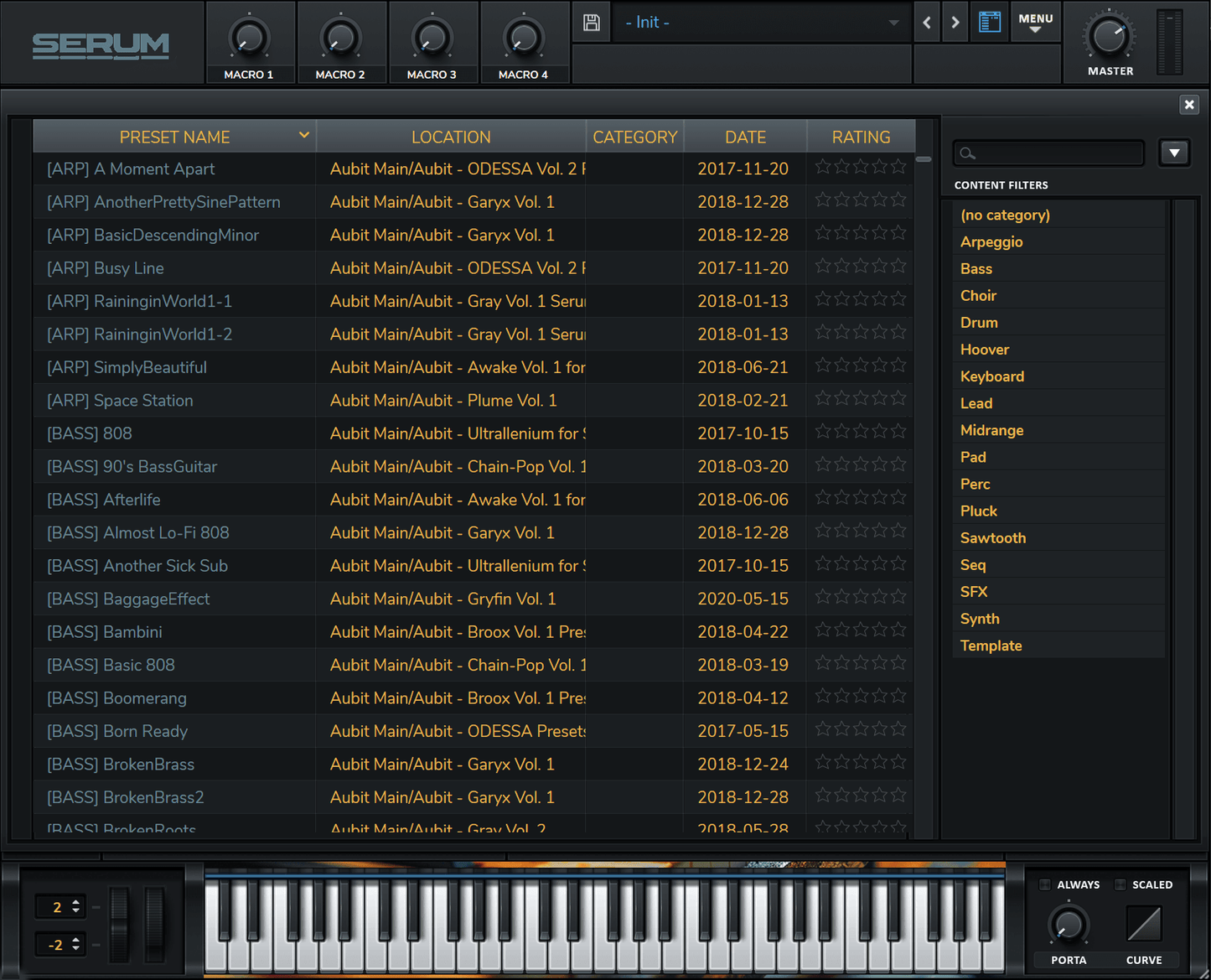Sort by Rating column header
1211x980 pixels.
pyautogui.click(x=861, y=137)
